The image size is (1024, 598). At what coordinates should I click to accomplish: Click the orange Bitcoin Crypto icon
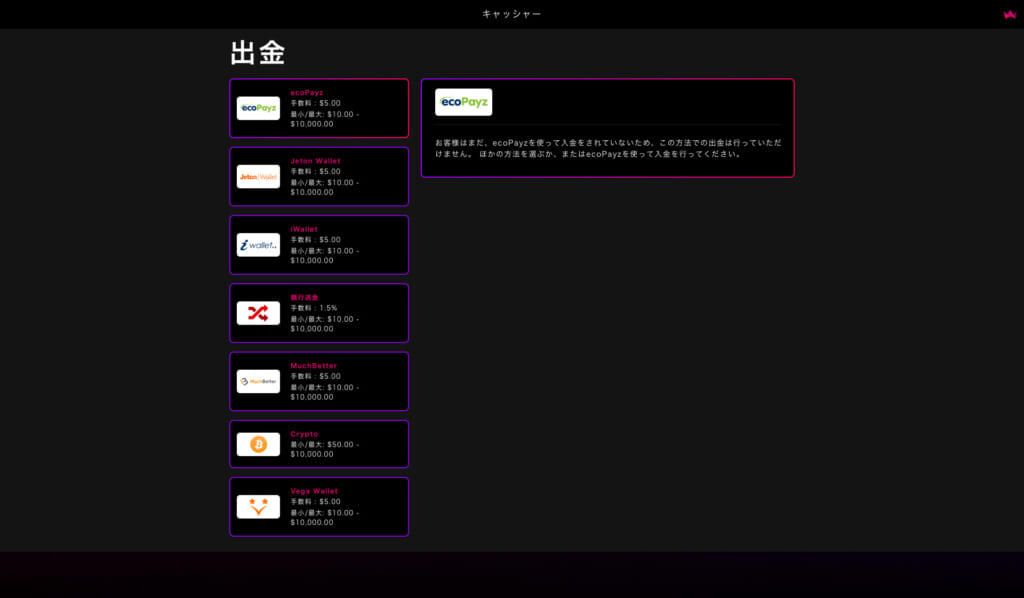(258, 445)
